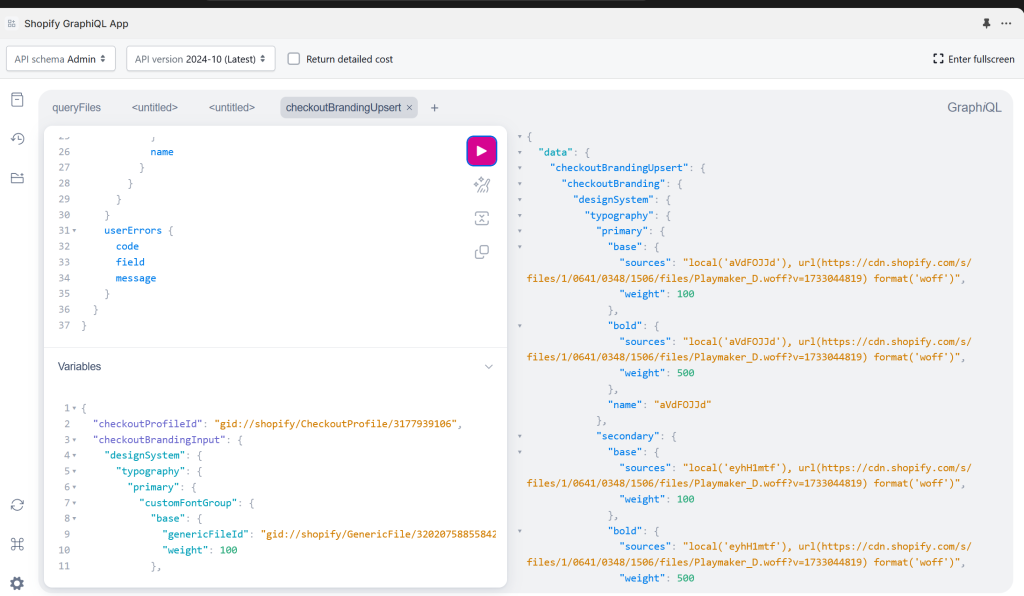Screen dimensions: 1024x596
Task: Pin the Shopify GraphiQL App
Action: coord(986,23)
